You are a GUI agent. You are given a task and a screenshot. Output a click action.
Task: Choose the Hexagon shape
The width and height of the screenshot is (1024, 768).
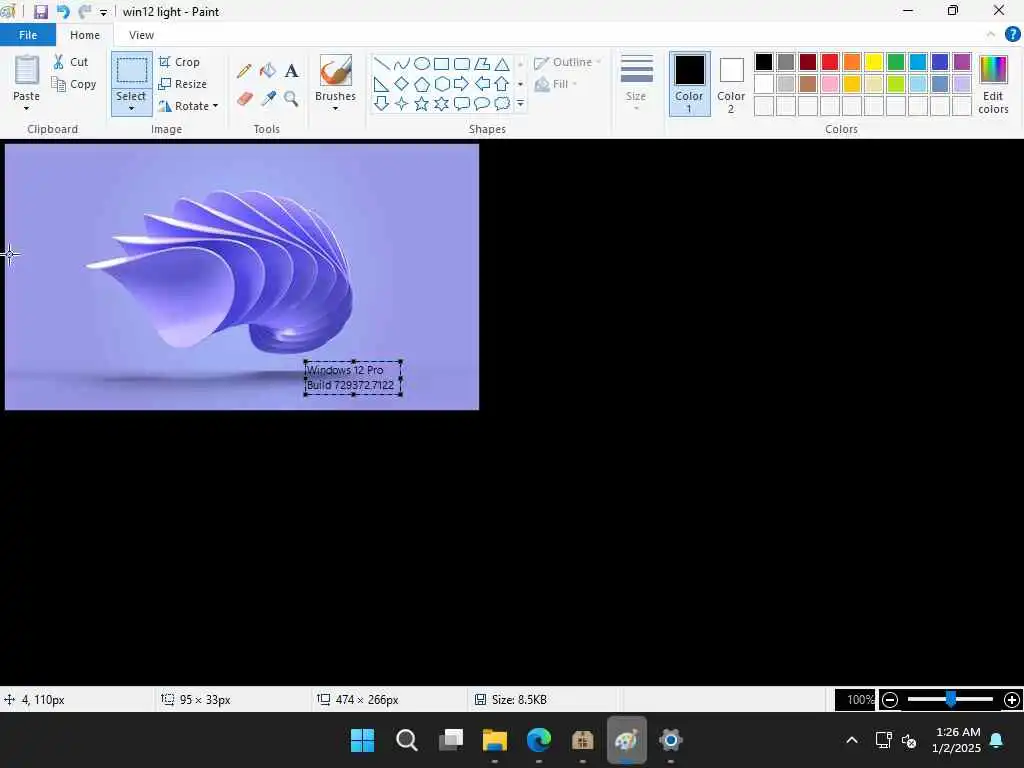click(442, 84)
